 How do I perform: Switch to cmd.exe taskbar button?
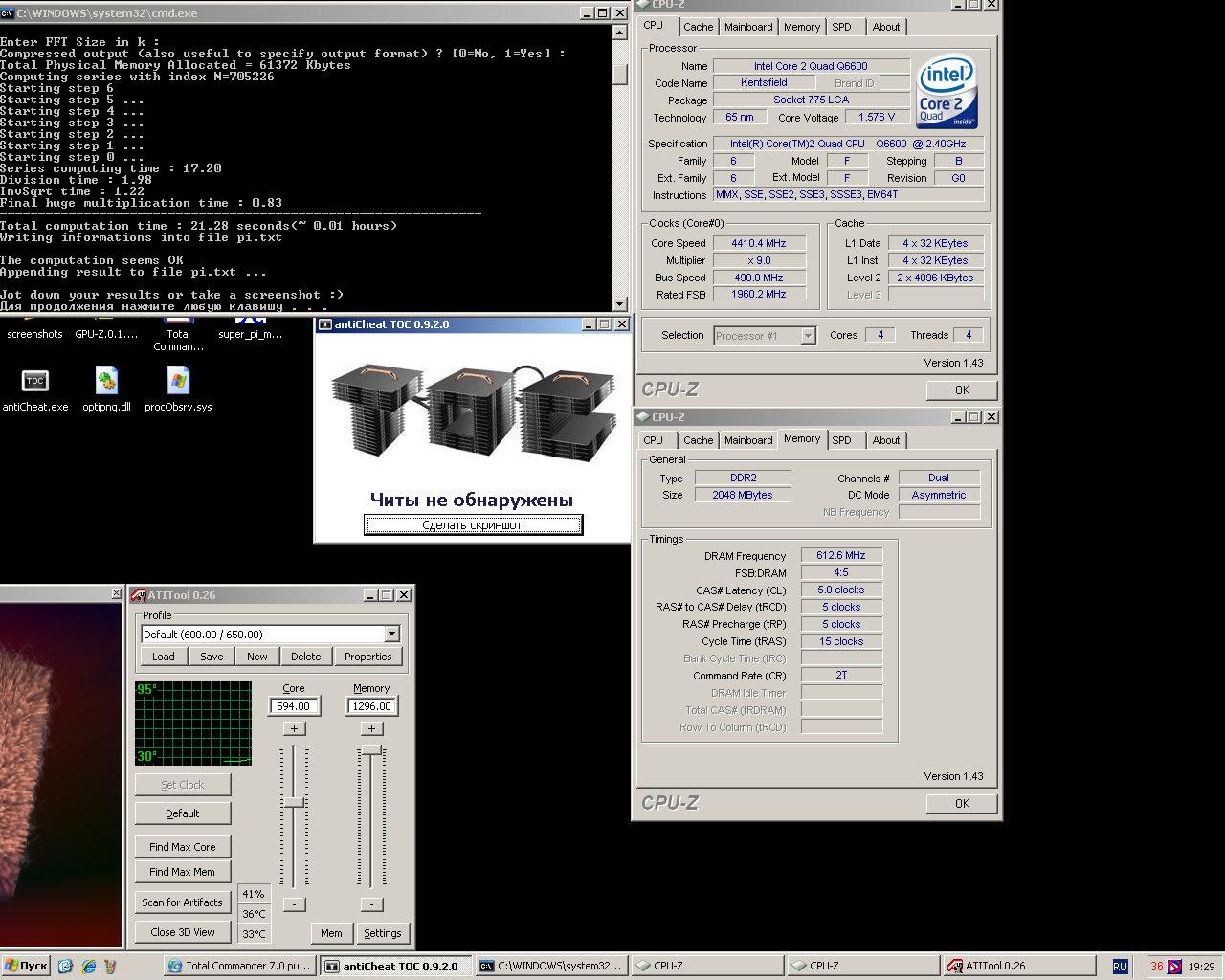[x=552, y=966]
